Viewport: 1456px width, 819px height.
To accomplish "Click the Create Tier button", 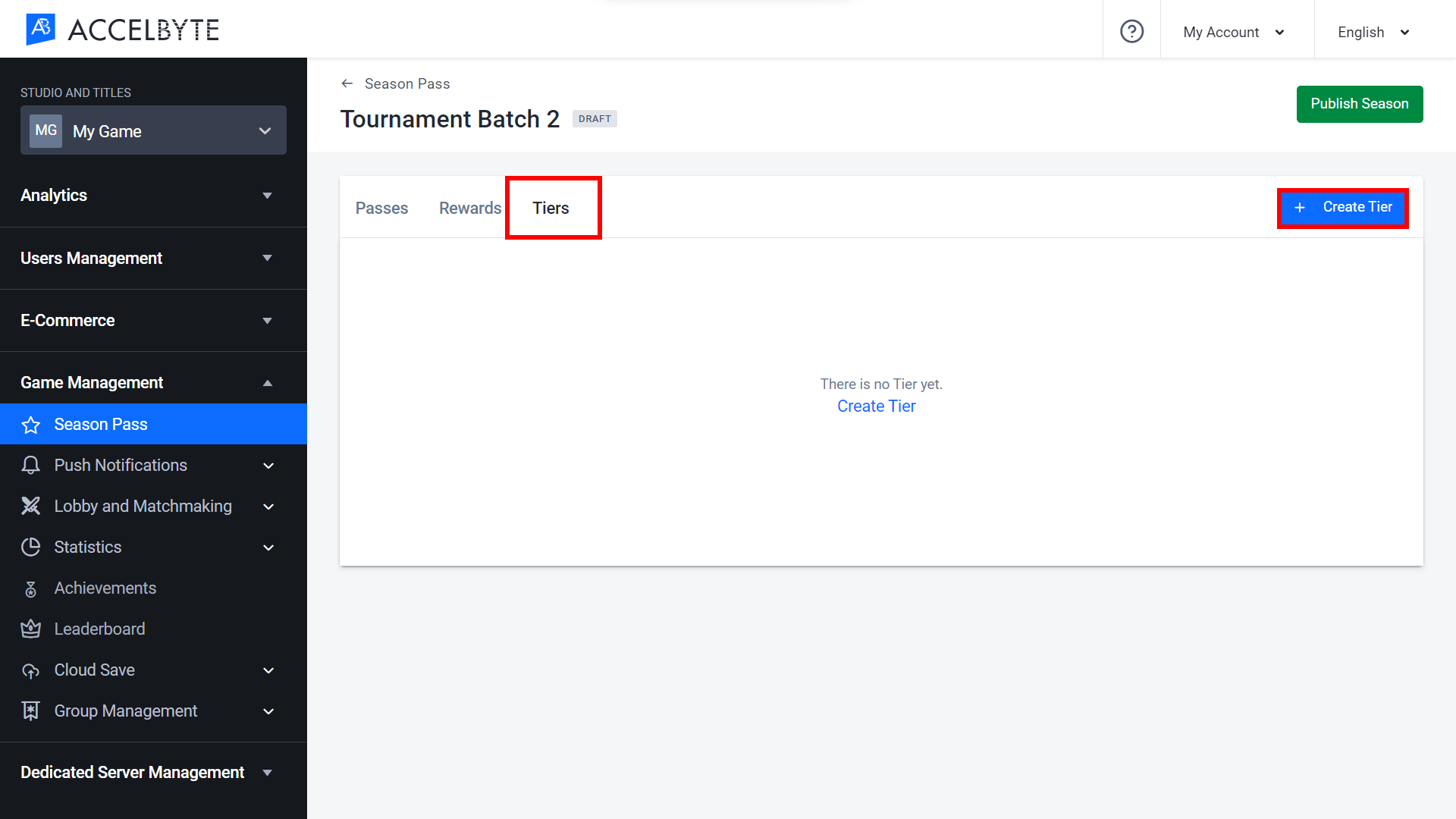I will pos(1343,207).
